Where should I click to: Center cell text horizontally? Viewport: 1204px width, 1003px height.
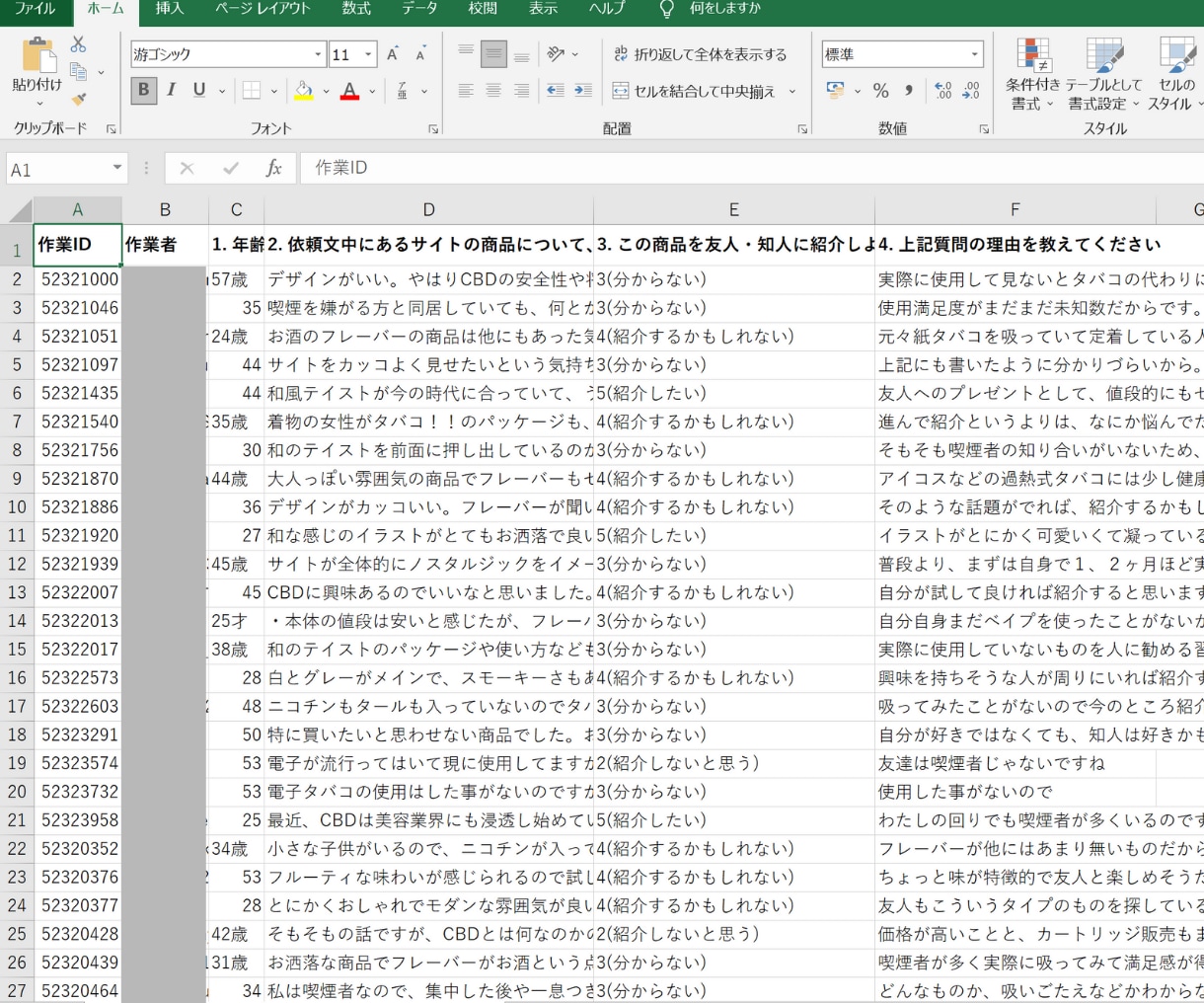coord(493,91)
